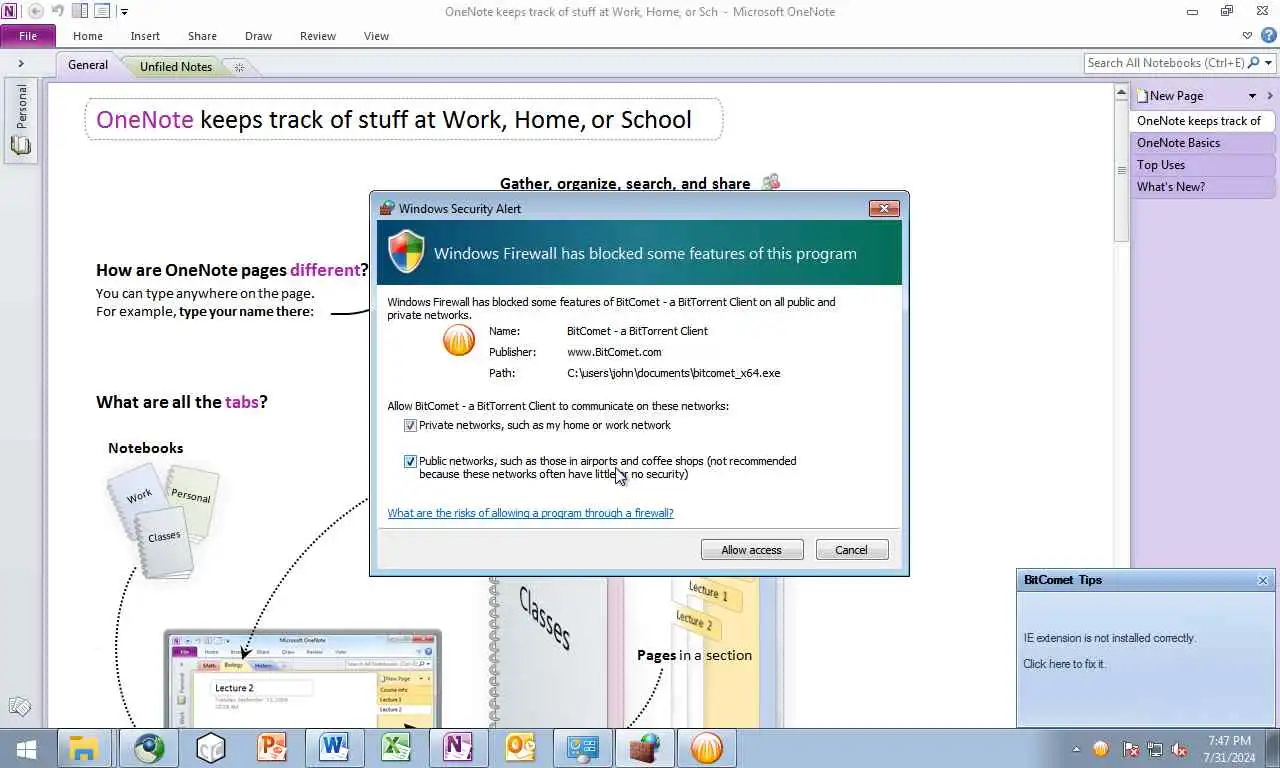The image size is (1280, 768).
Task: Close the BitComet Tips popup
Action: coord(1262,580)
